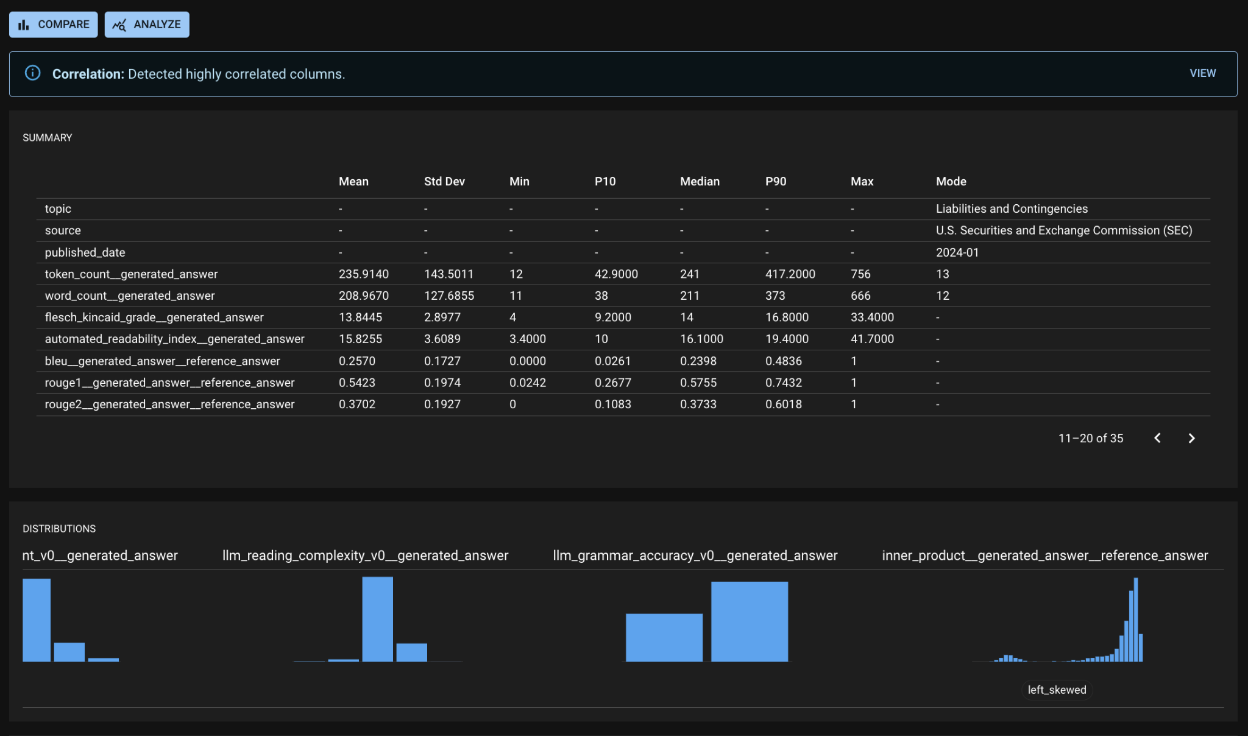Open the Analyze view
Viewport: 1248px width, 736px height.
click(x=147, y=25)
